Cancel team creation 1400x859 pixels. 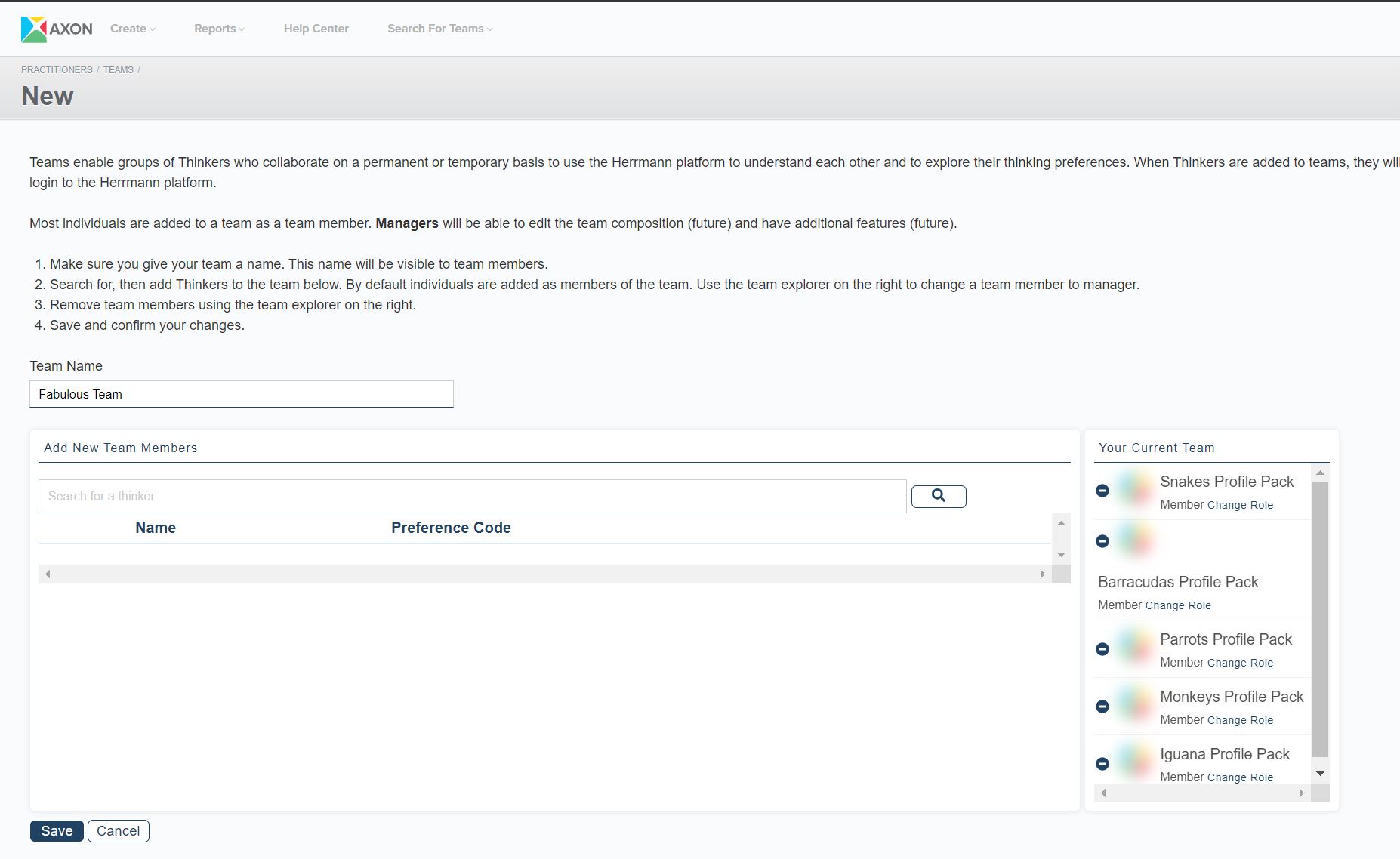(x=118, y=830)
